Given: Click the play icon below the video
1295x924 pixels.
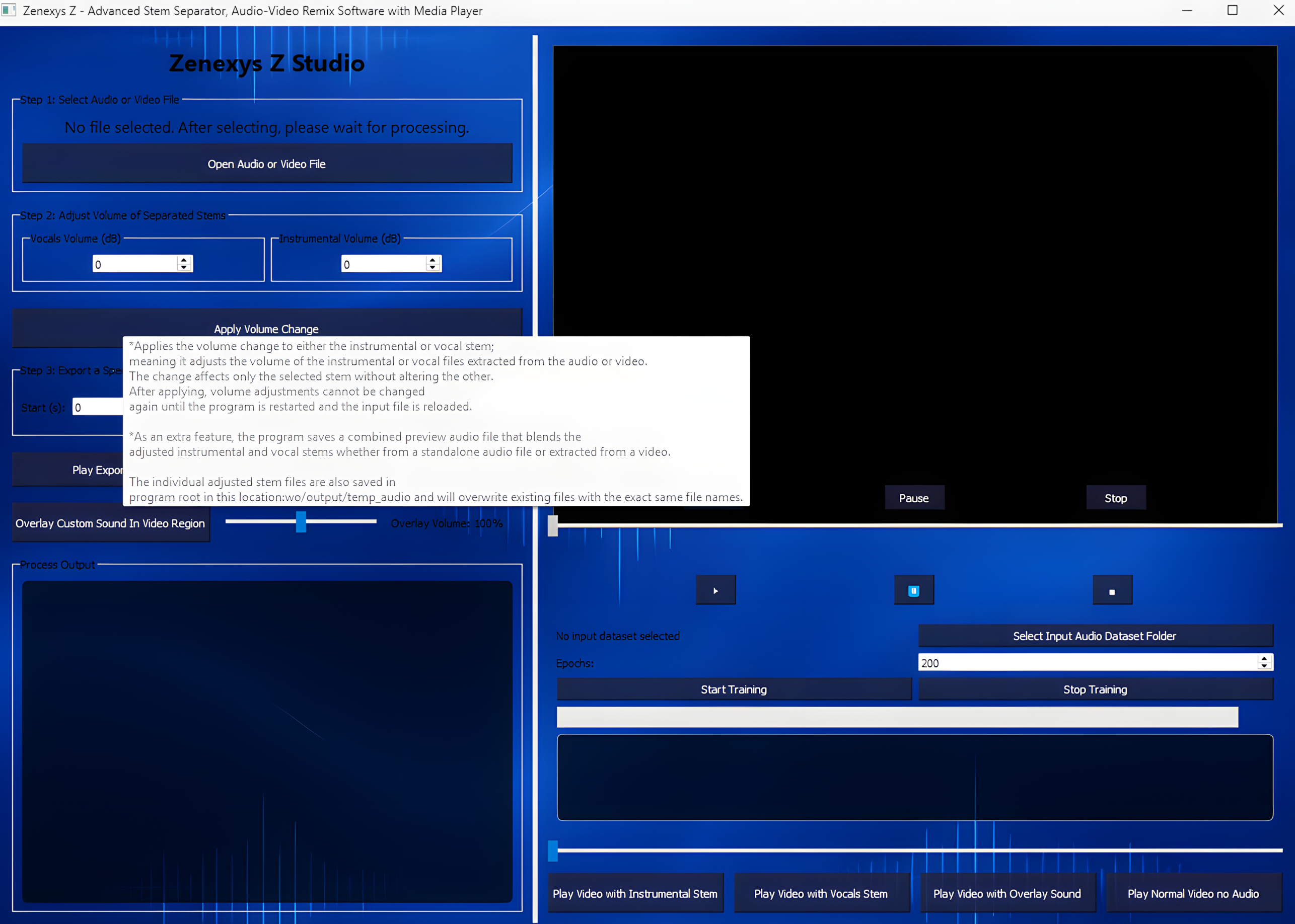Looking at the screenshot, I should click(x=715, y=590).
